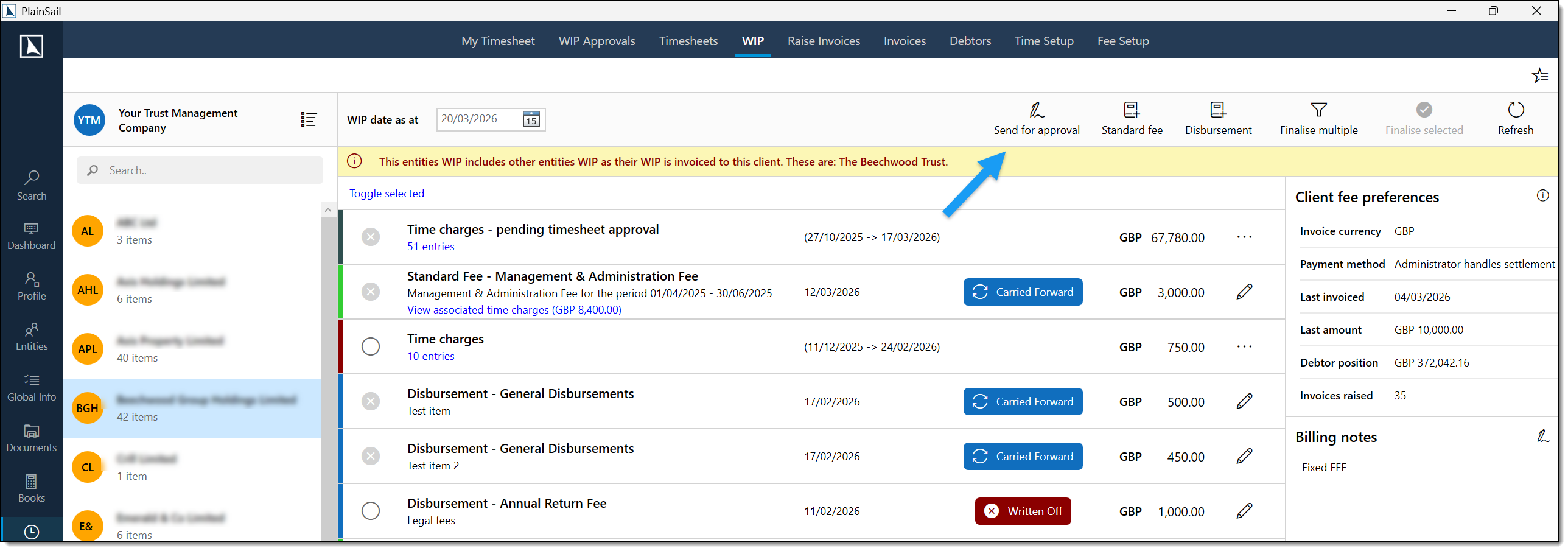Open more options for pending timesheet charges

coord(1244,237)
